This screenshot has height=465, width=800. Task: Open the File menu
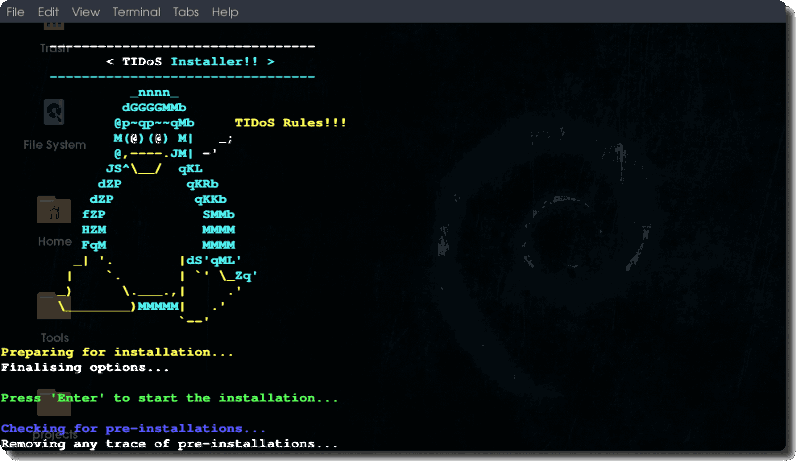tap(15, 12)
